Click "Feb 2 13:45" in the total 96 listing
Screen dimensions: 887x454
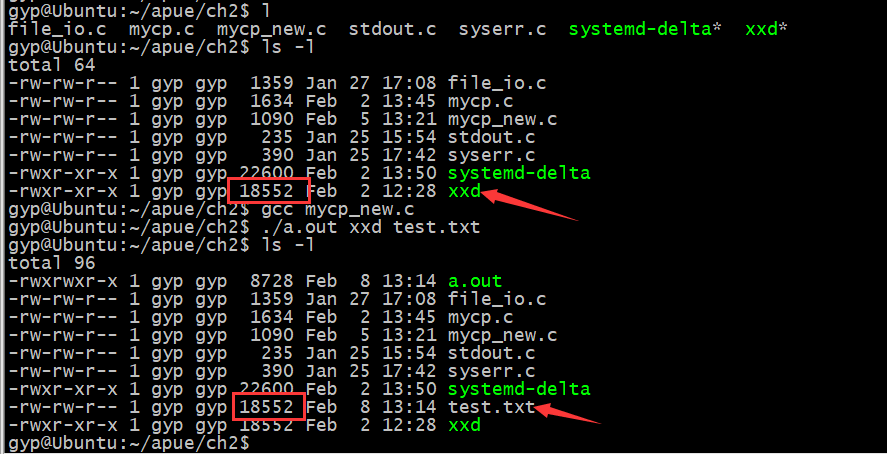click(x=371, y=317)
